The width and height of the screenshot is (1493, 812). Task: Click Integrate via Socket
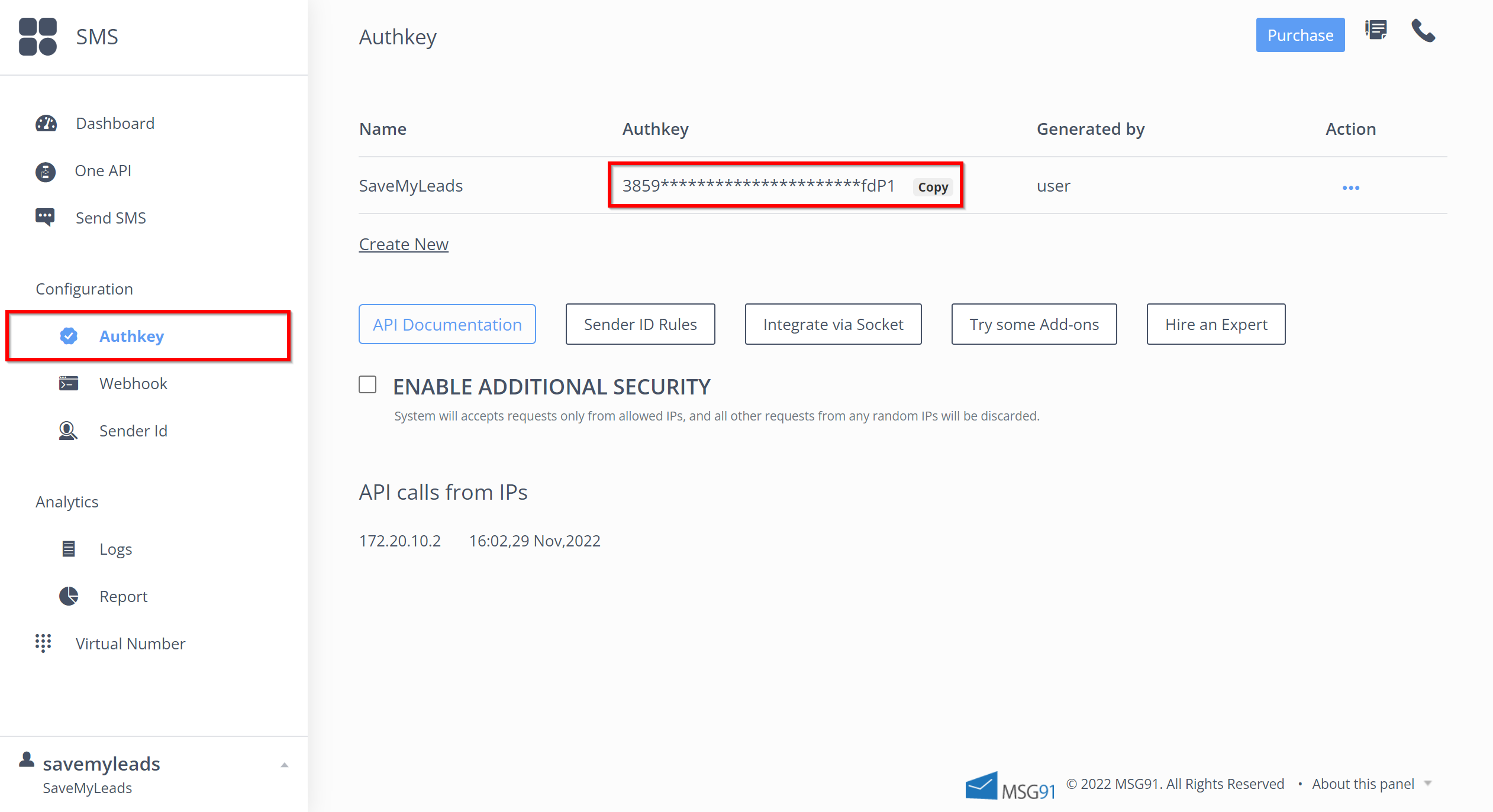point(833,324)
